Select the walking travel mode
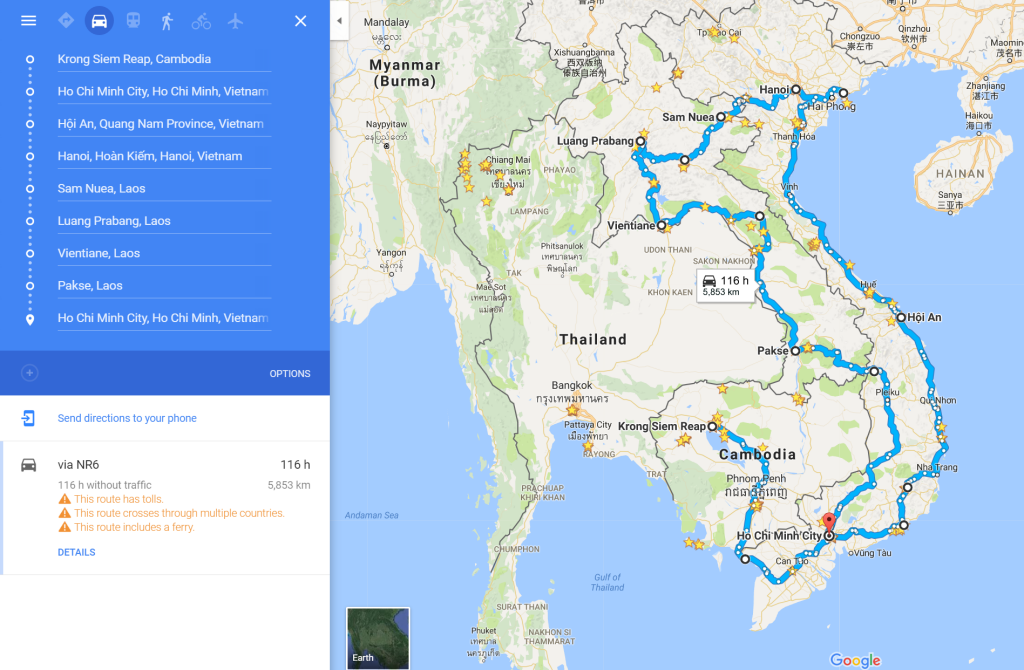The height and width of the screenshot is (670, 1024). (167, 21)
